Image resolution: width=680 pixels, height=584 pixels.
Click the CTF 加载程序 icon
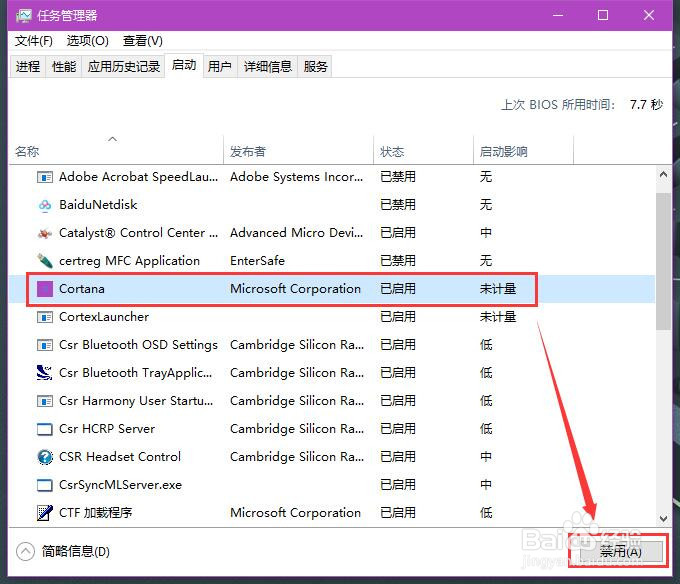click(45, 513)
